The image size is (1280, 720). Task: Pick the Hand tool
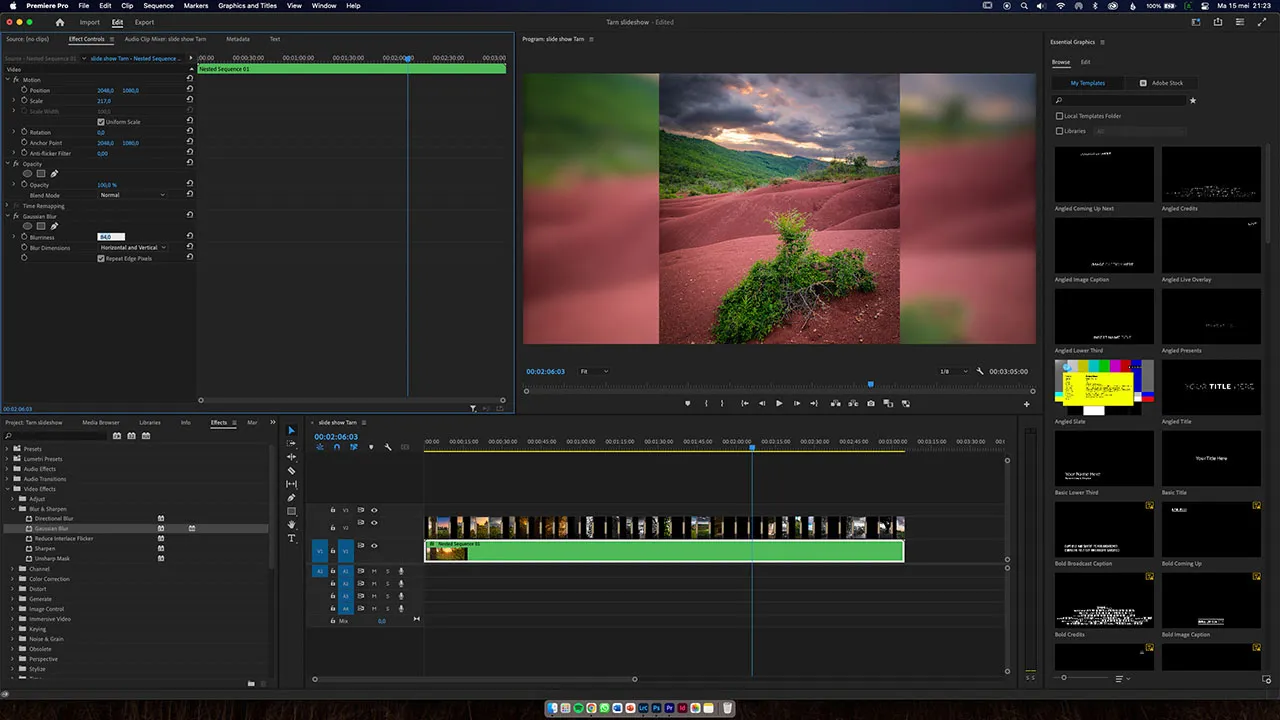291,524
